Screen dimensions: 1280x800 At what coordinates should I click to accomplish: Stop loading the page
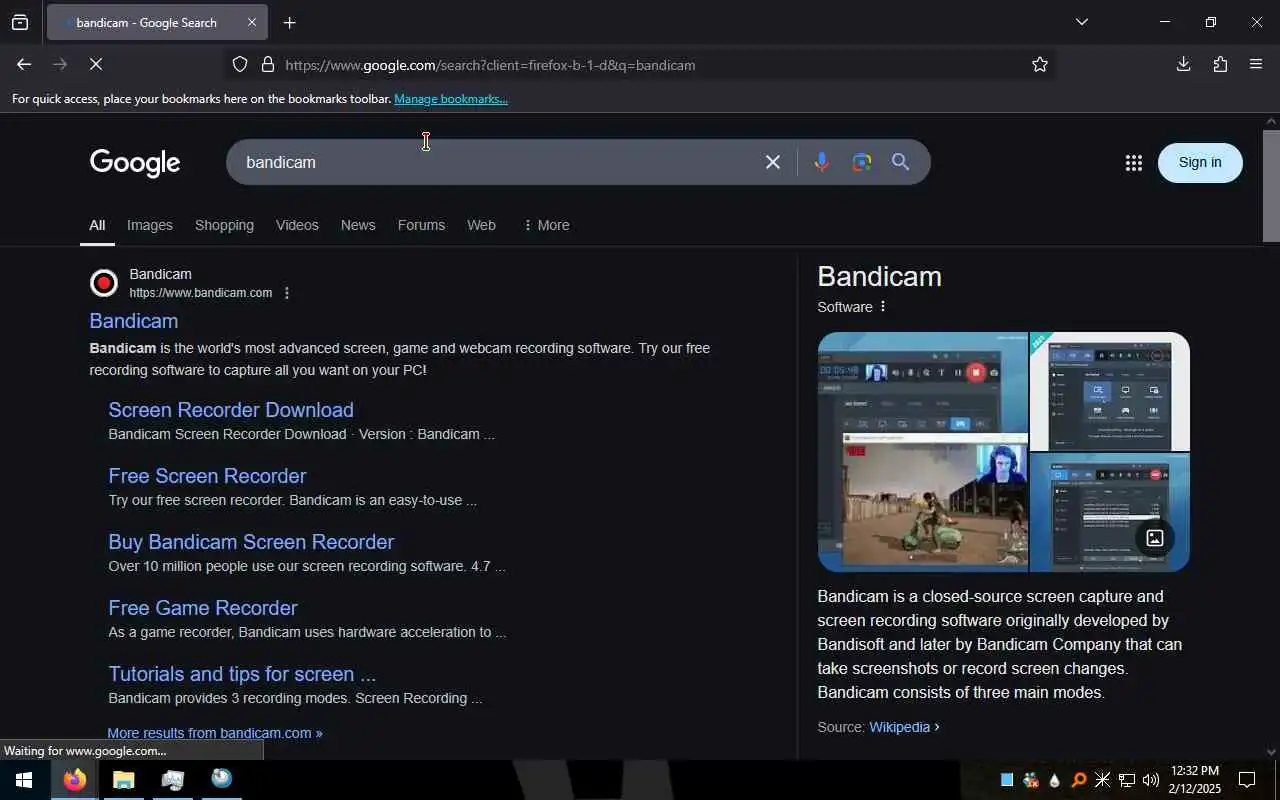tap(95, 64)
